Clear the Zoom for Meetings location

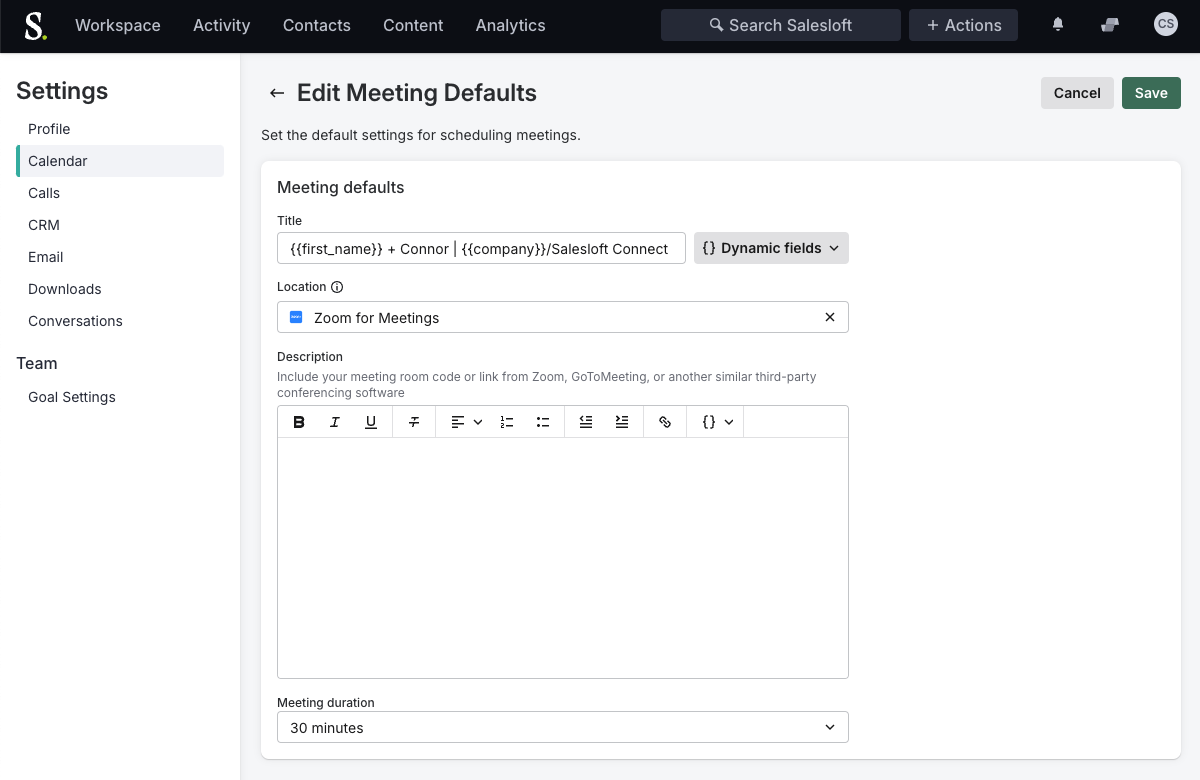coord(830,317)
